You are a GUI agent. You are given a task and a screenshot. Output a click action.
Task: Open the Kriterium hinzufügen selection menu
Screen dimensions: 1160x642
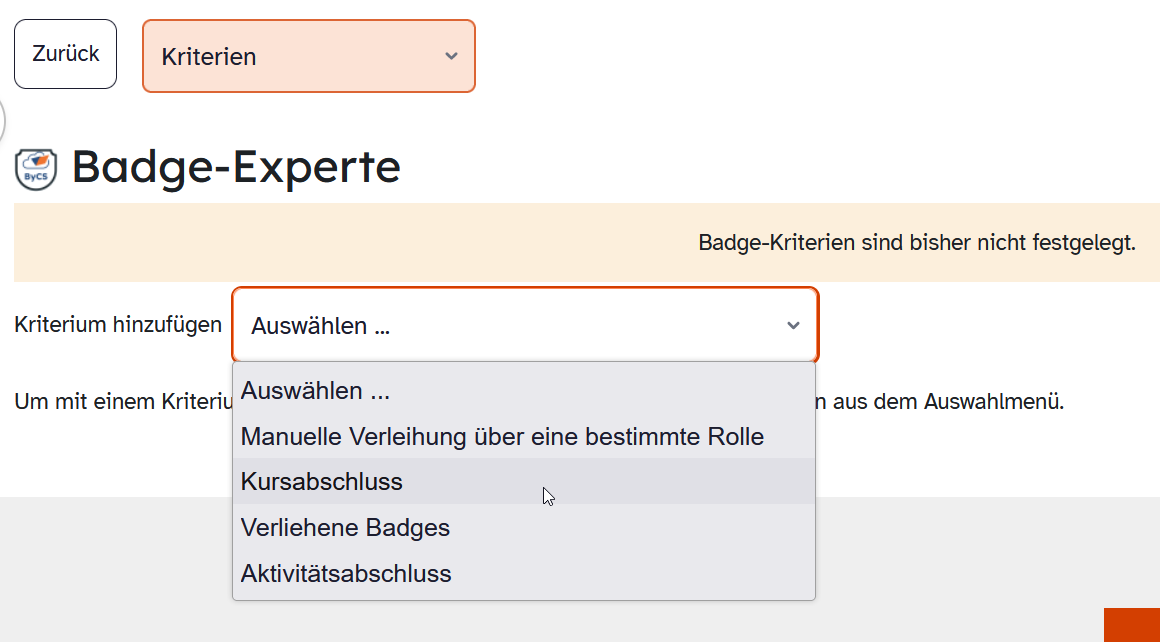point(525,325)
